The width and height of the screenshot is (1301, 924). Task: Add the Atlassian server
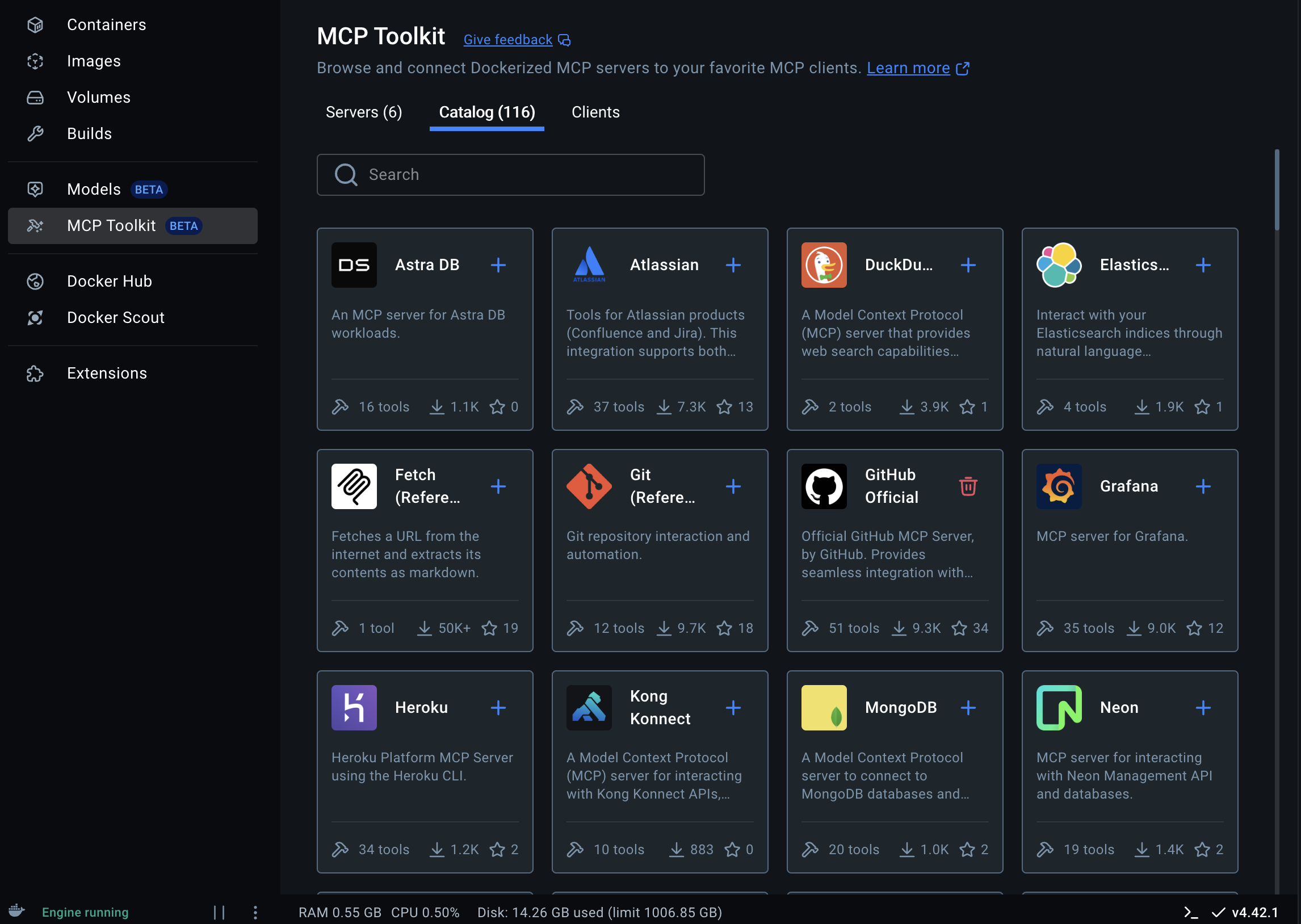(x=733, y=265)
